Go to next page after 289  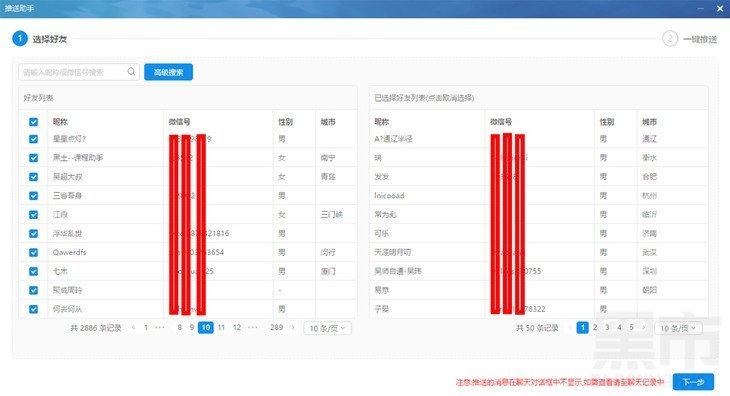[x=293, y=328]
